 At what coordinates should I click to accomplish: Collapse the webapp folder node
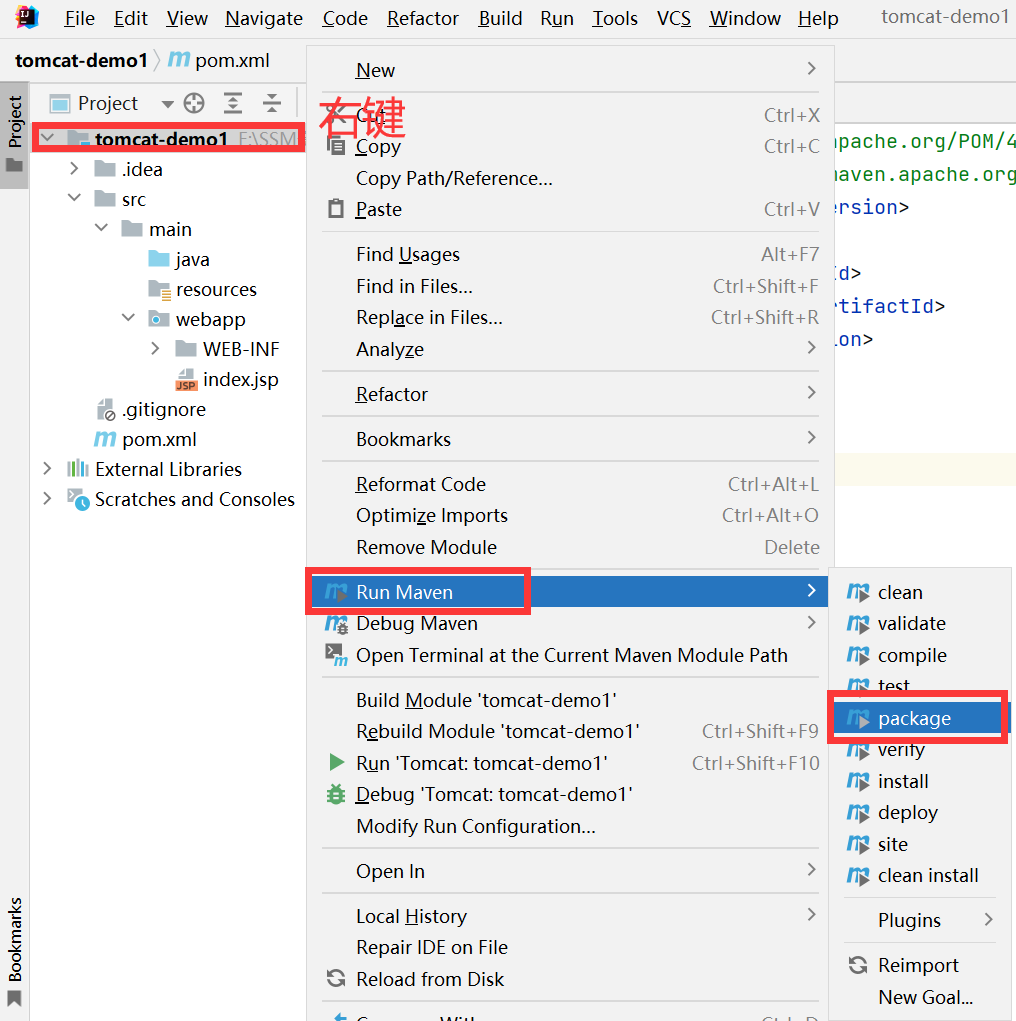coord(128,317)
